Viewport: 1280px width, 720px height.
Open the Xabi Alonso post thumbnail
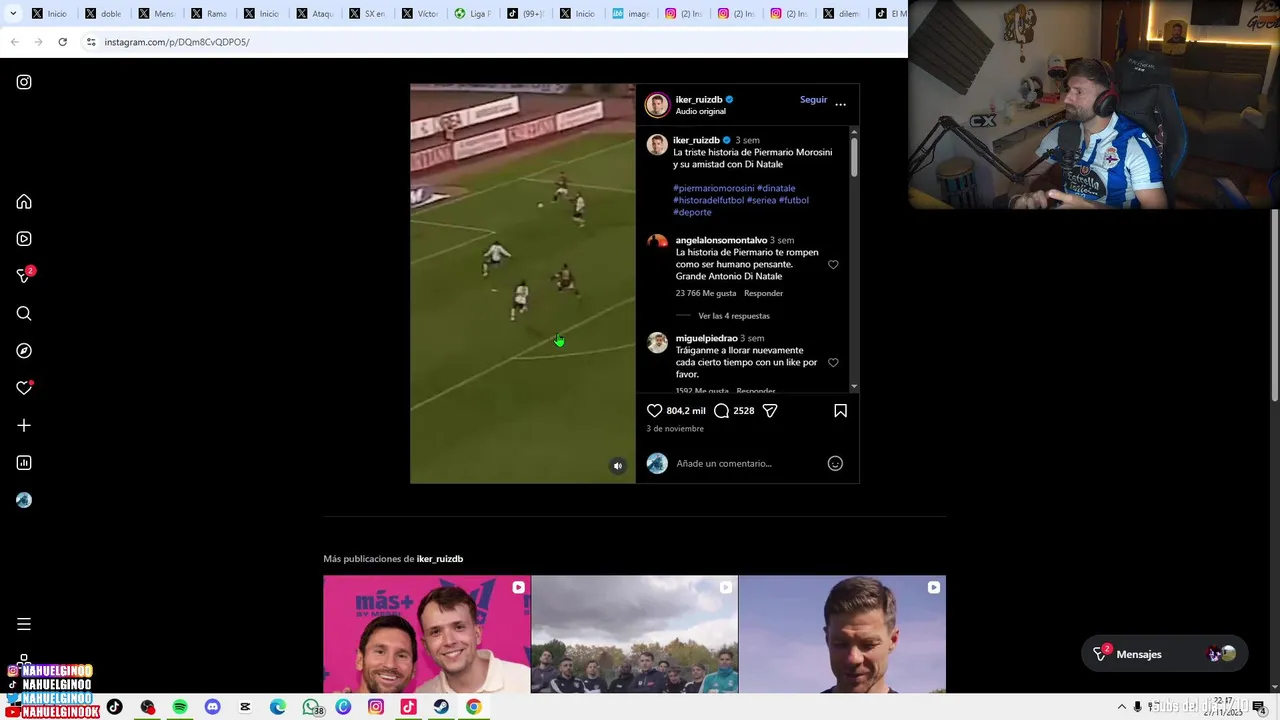pos(842,634)
